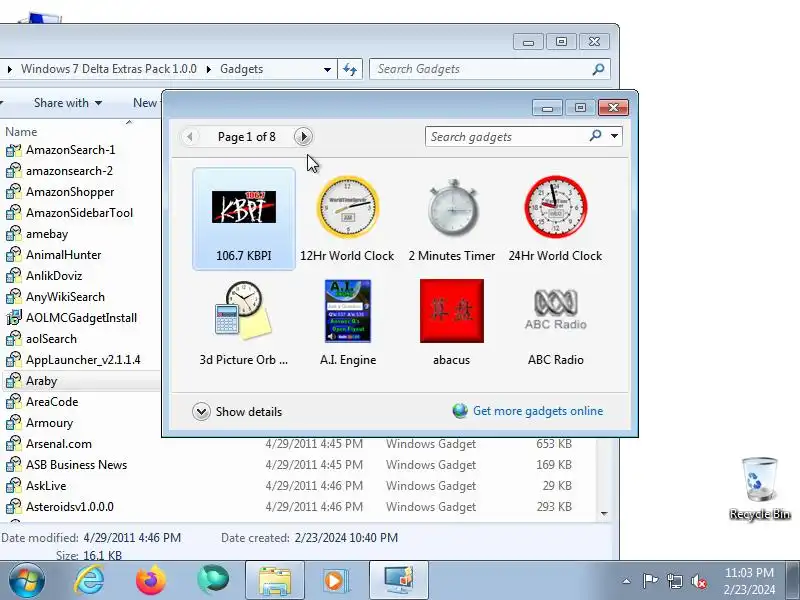Image resolution: width=800 pixels, height=600 pixels.
Task: Select the 106.7 KBPI gadget
Action: tap(244, 218)
